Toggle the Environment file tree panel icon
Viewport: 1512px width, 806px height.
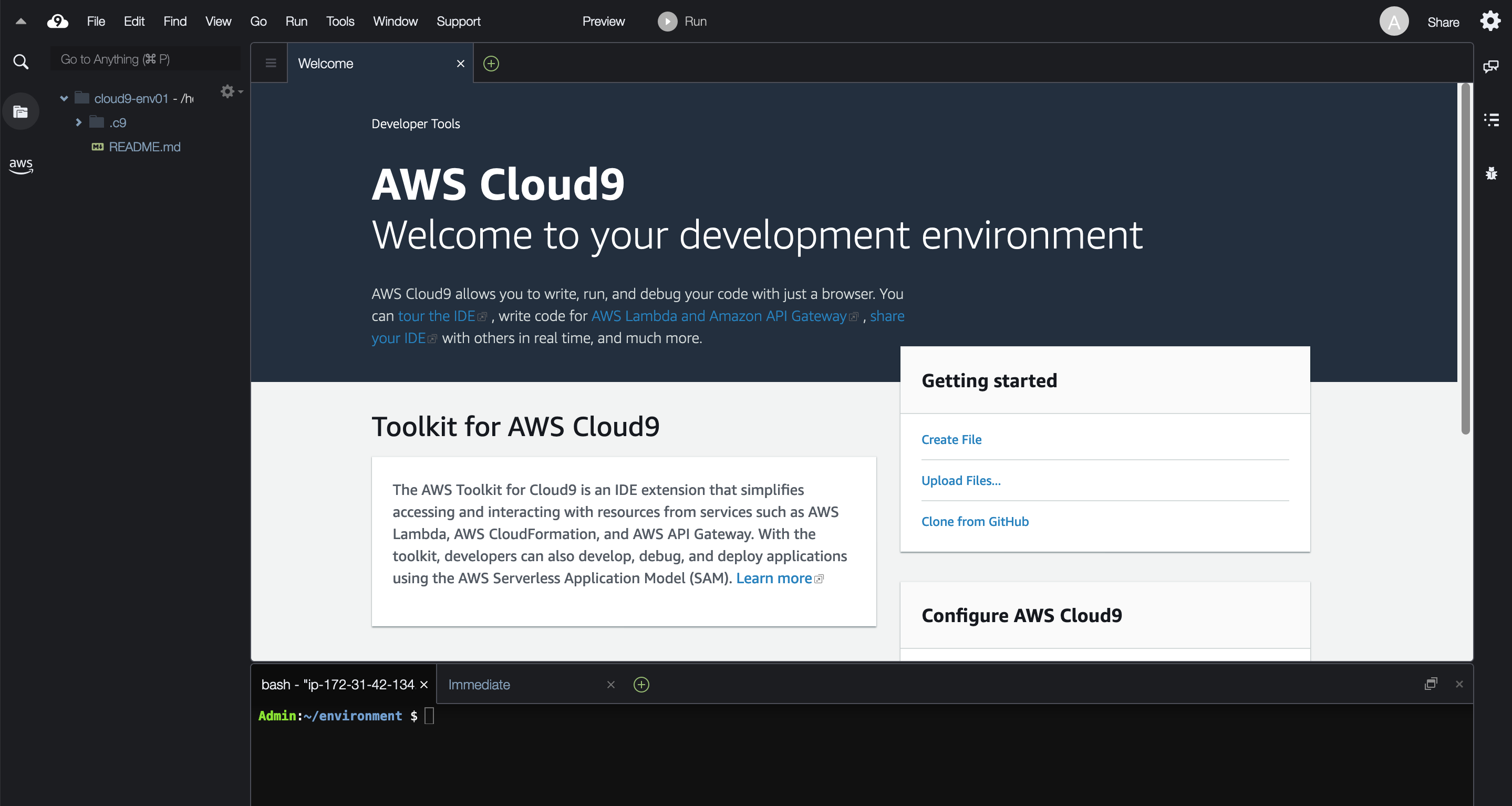coord(20,111)
